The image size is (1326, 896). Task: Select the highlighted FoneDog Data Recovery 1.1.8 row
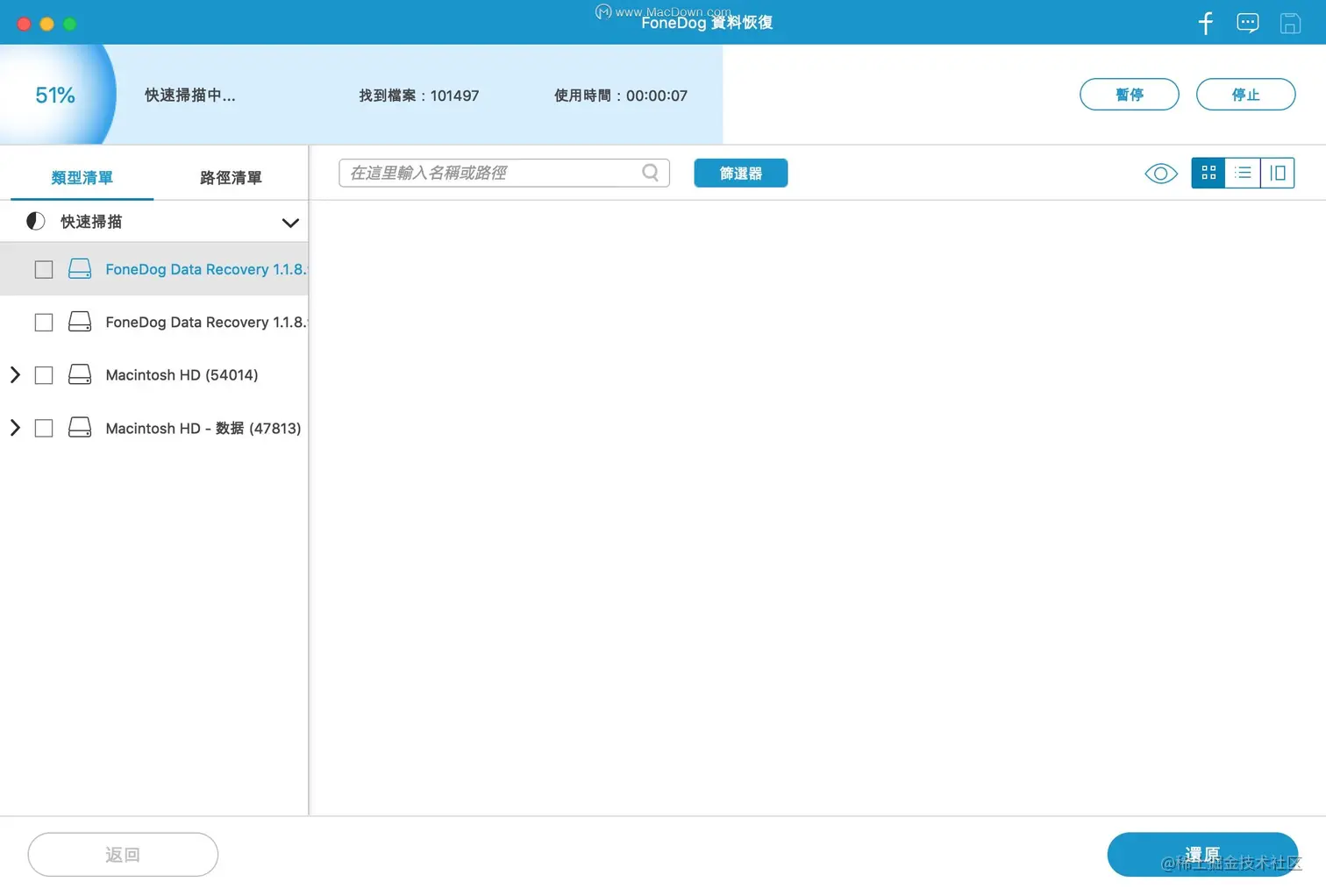click(x=154, y=269)
